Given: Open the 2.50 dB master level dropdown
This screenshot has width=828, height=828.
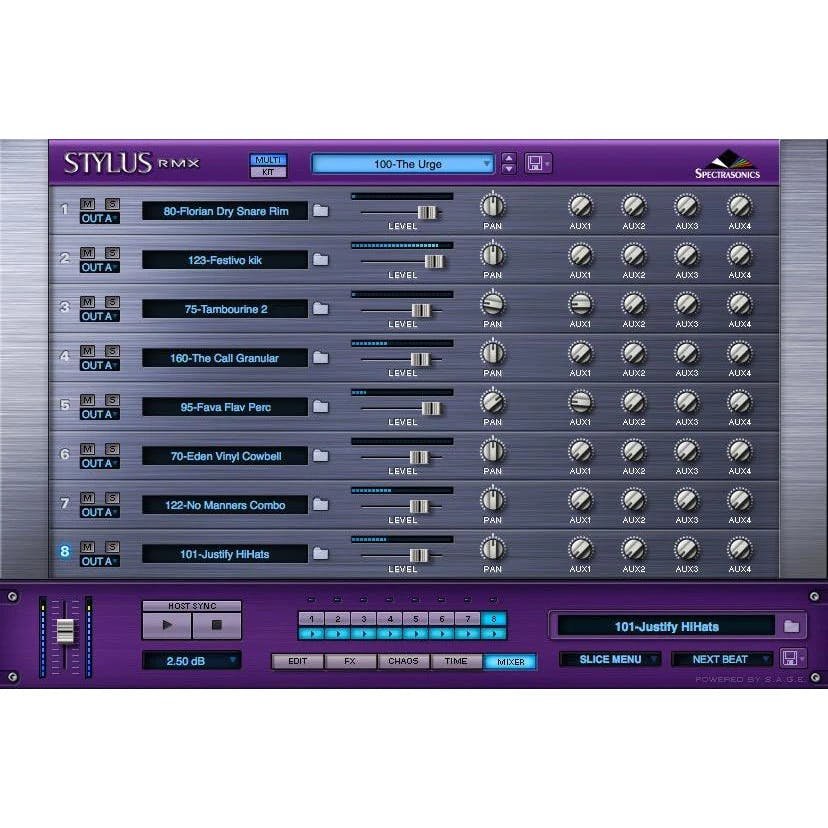Looking at the screenshot, I should (192, 661).
